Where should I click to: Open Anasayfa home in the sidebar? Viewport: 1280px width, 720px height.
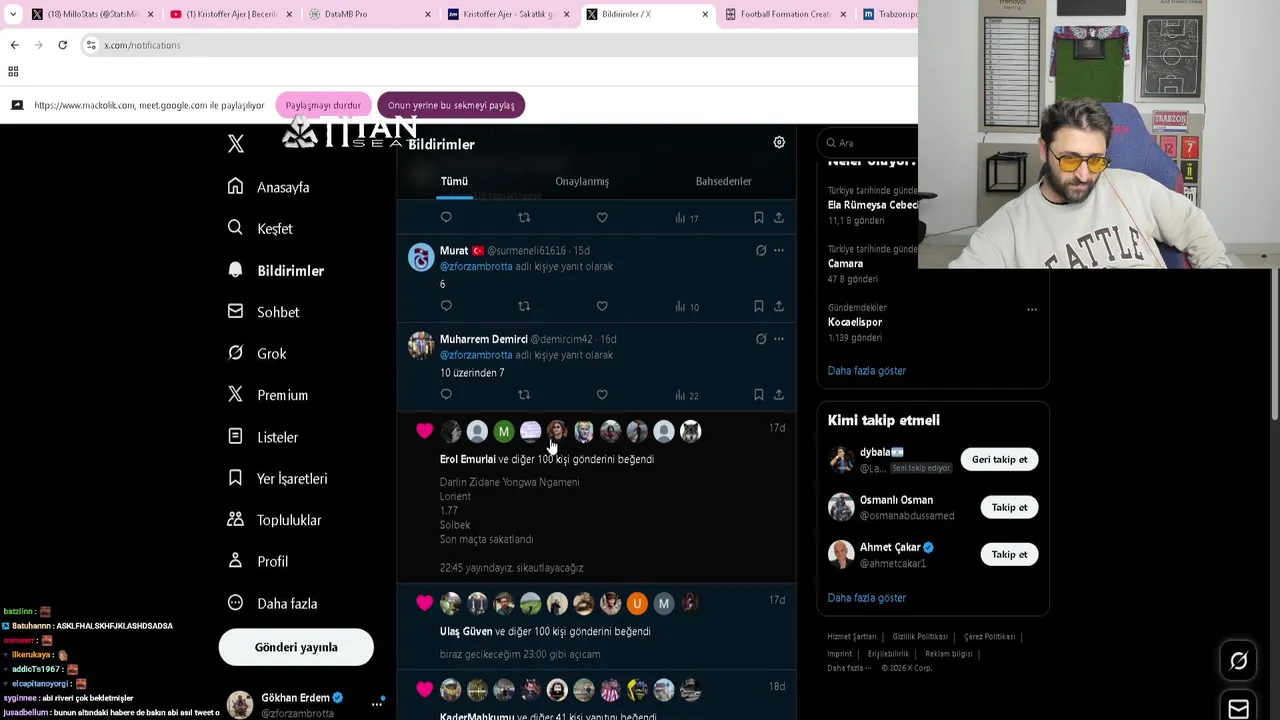[269, 187]
